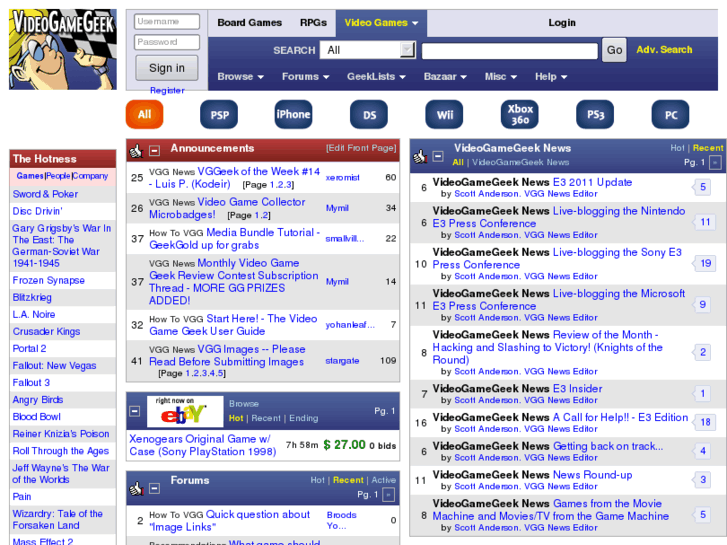This screenshot has width=727, height=545.
Task: Open the Video Games tab menu
Action: click(381, 23)
